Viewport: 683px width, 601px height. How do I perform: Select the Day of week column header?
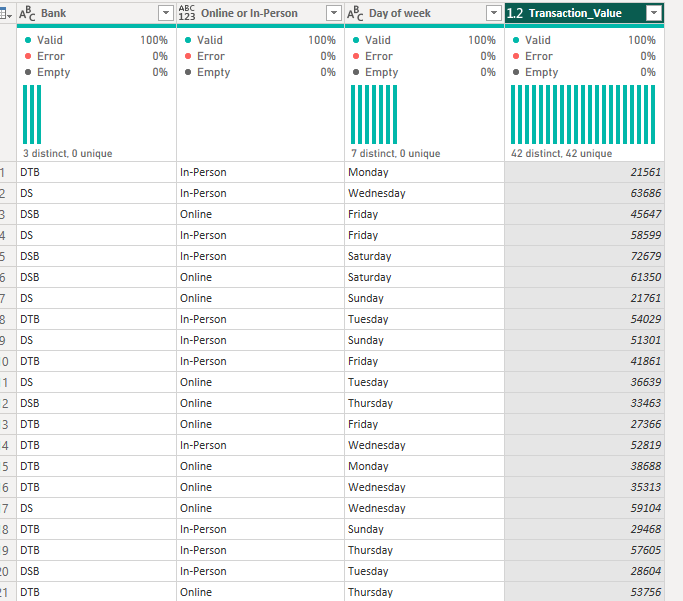tap(424, 14)
